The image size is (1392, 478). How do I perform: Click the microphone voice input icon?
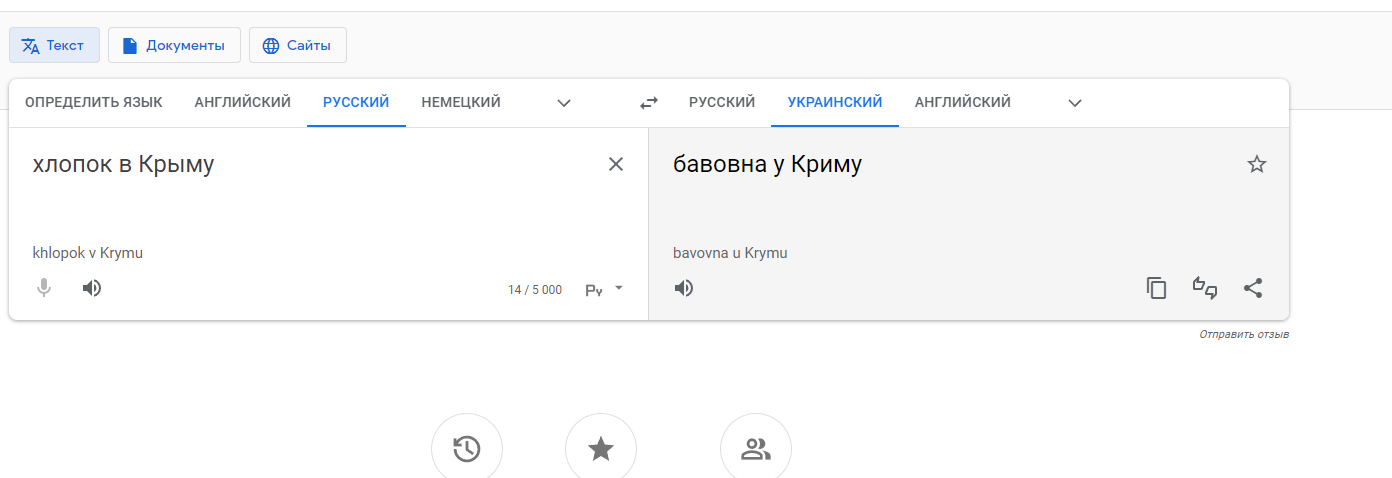pyautogui.click(x=44, y=288)
